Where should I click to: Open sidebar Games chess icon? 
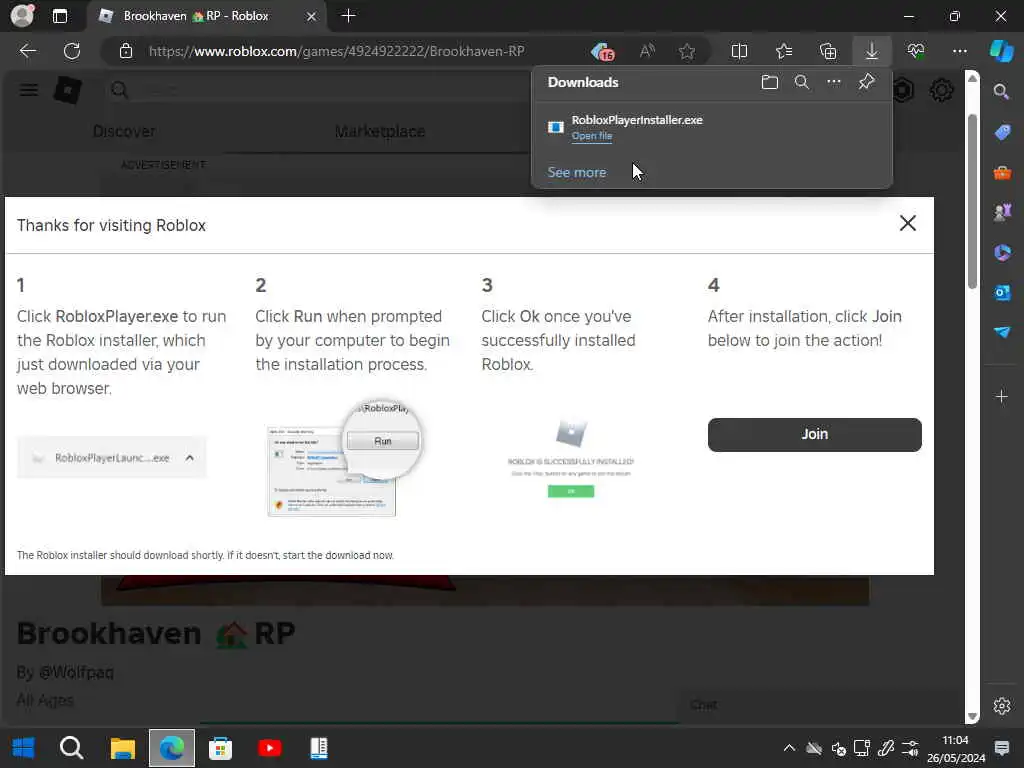coord(1001,212)
